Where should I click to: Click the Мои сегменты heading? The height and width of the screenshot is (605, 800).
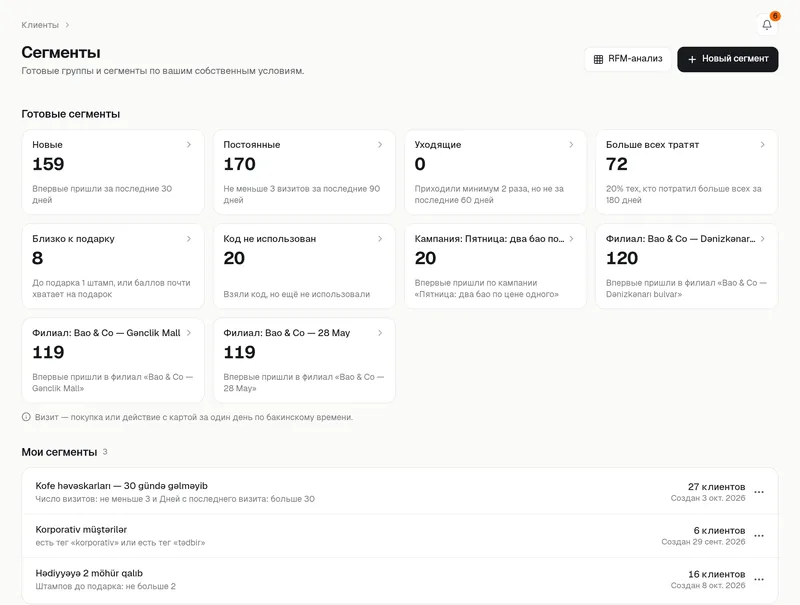(x=59, y=452)
